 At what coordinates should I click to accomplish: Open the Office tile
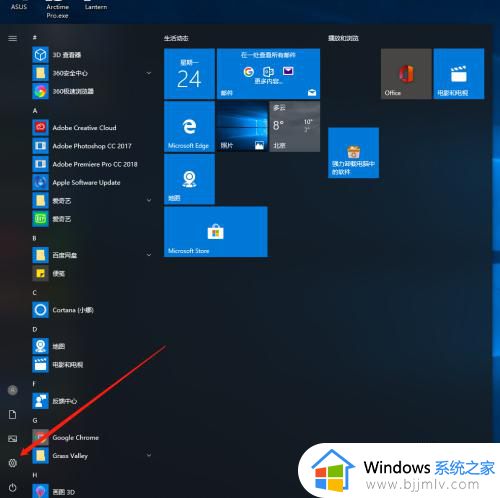[x=406, y=74]
